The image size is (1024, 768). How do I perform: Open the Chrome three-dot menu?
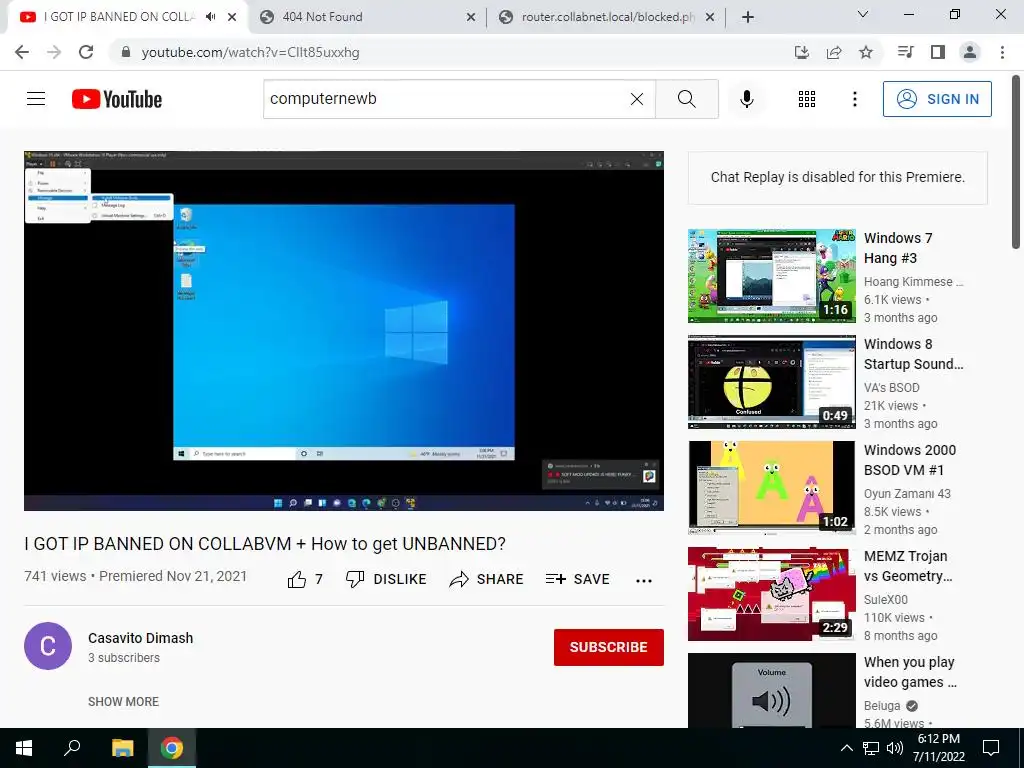1002,52
